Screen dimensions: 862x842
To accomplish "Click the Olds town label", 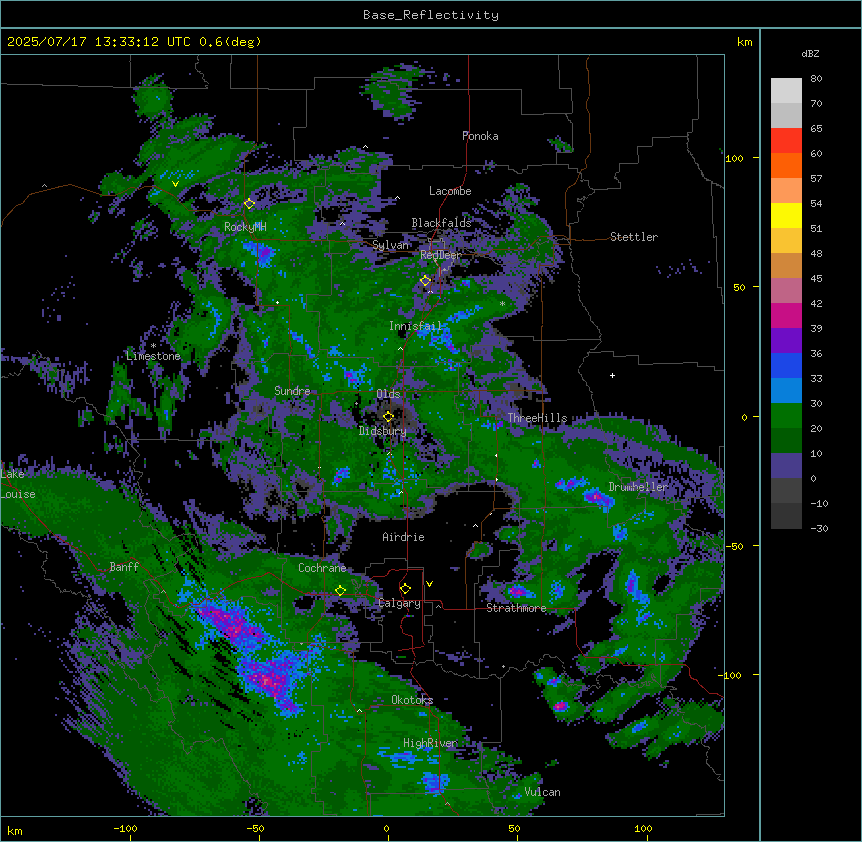I will tap(388, 394).
